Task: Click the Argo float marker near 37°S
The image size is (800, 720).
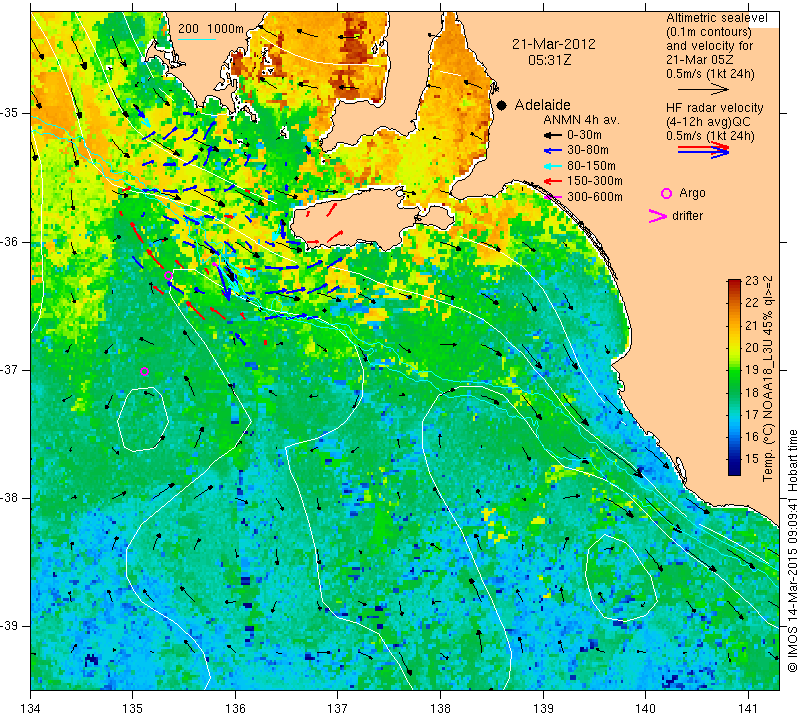Action: 144,371
